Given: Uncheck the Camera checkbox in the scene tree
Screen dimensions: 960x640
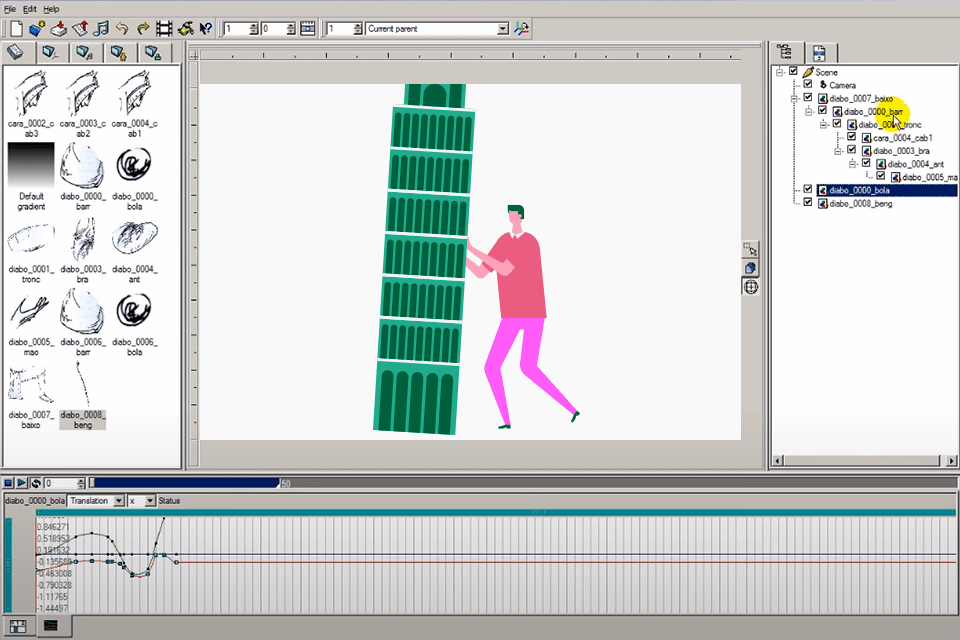Looking at the screenshot, I should click(x=807, y=85).
